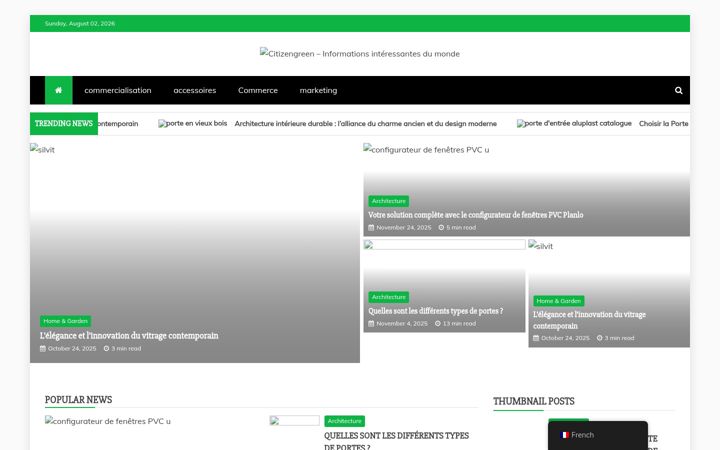Open the marketing menu item
Screen dimensions: 720x450
click(x=318, y=90)
